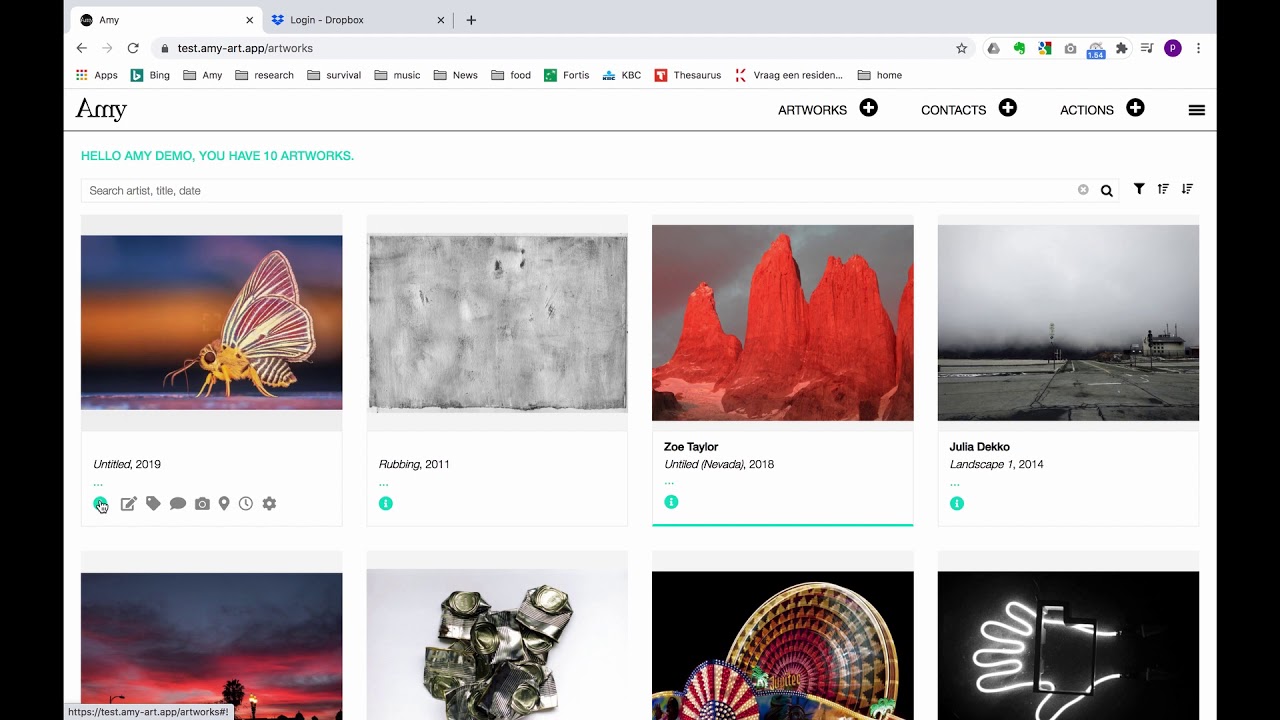
Task: Open the food bookmarks folder
Action: point(511,75)
